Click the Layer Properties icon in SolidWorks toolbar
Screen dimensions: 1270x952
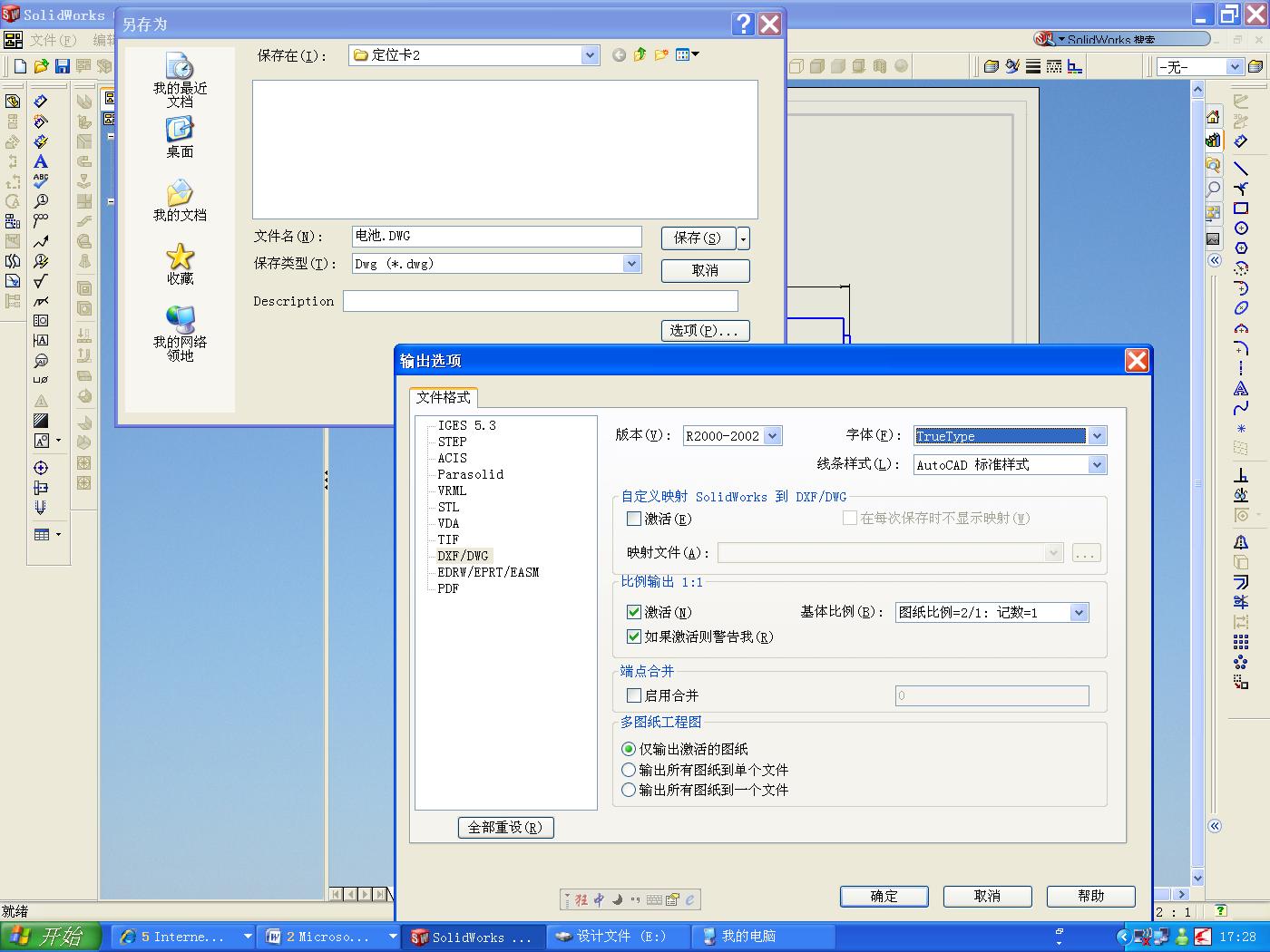point(992,66)
